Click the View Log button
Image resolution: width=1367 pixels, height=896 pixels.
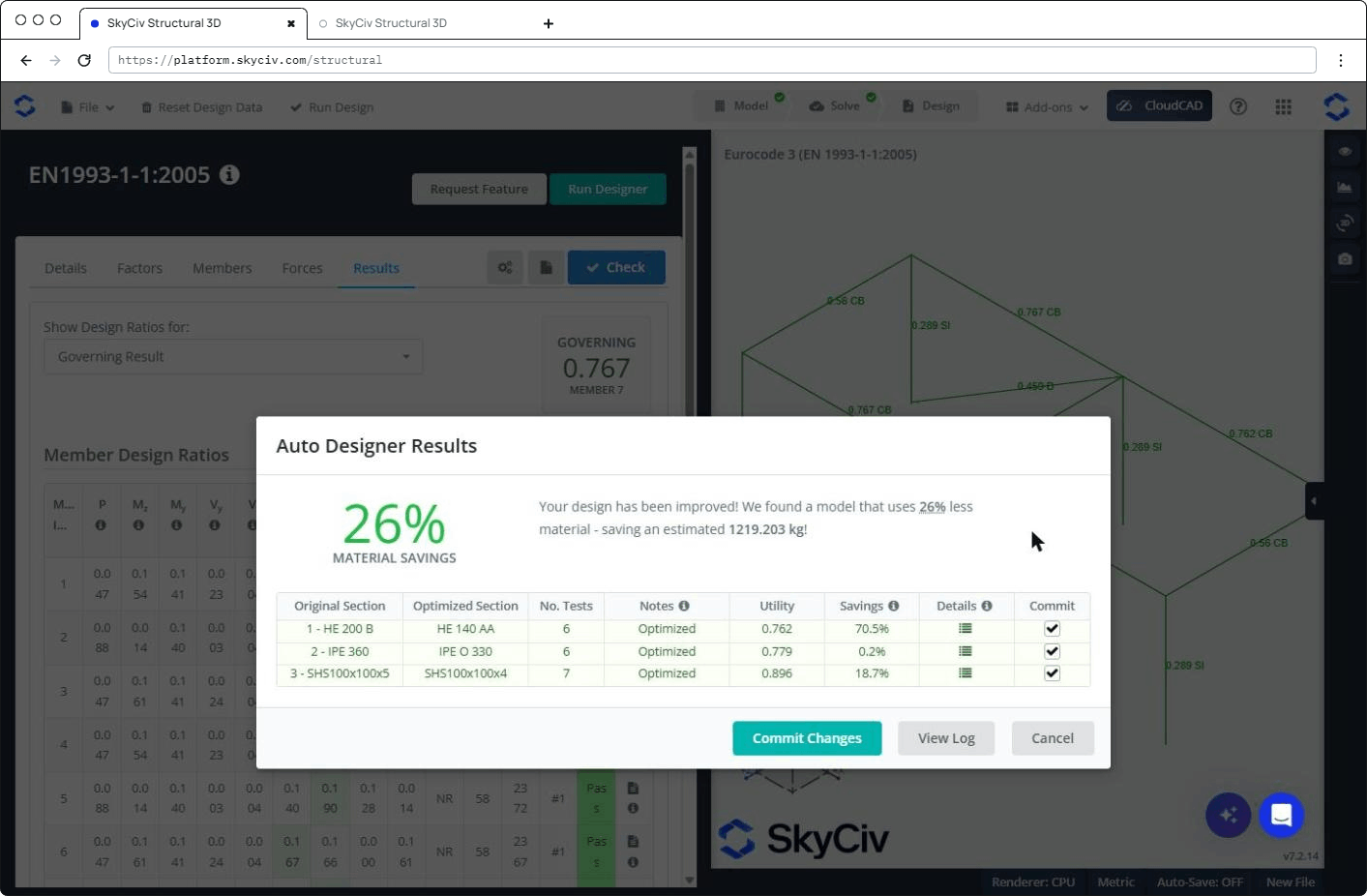tap(946, 738)
